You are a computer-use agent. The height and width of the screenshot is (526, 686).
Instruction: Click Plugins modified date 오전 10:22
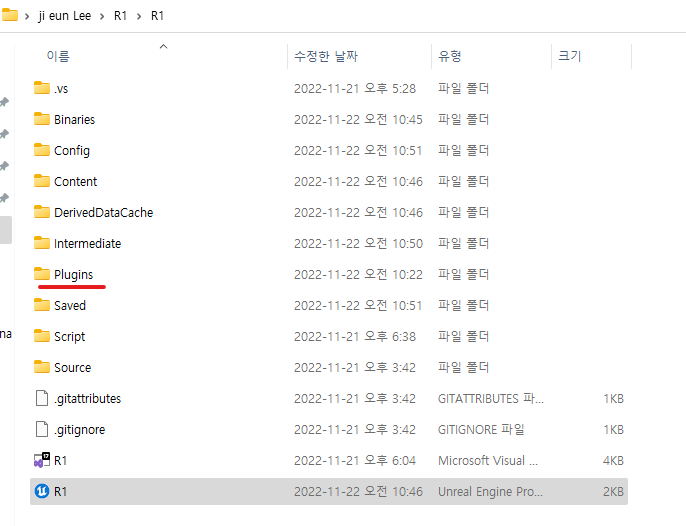coord(358,275)
